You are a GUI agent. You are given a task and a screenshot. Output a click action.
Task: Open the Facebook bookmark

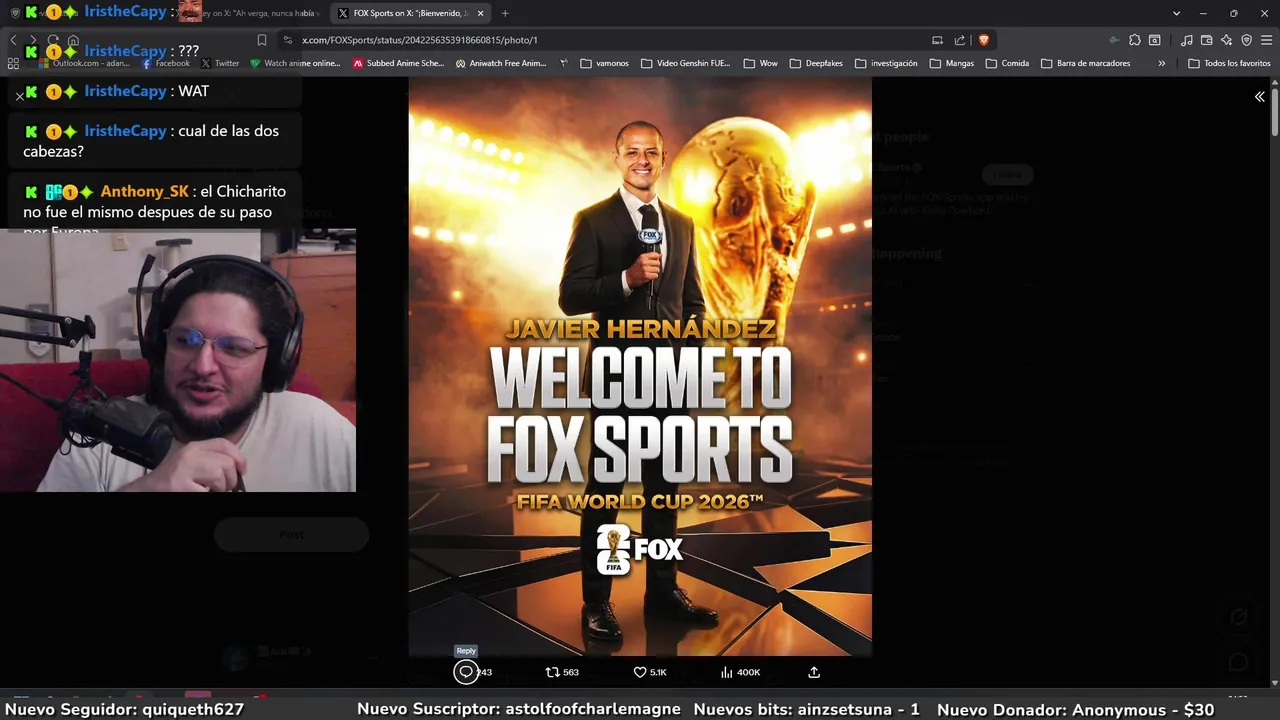coord(166,63)
